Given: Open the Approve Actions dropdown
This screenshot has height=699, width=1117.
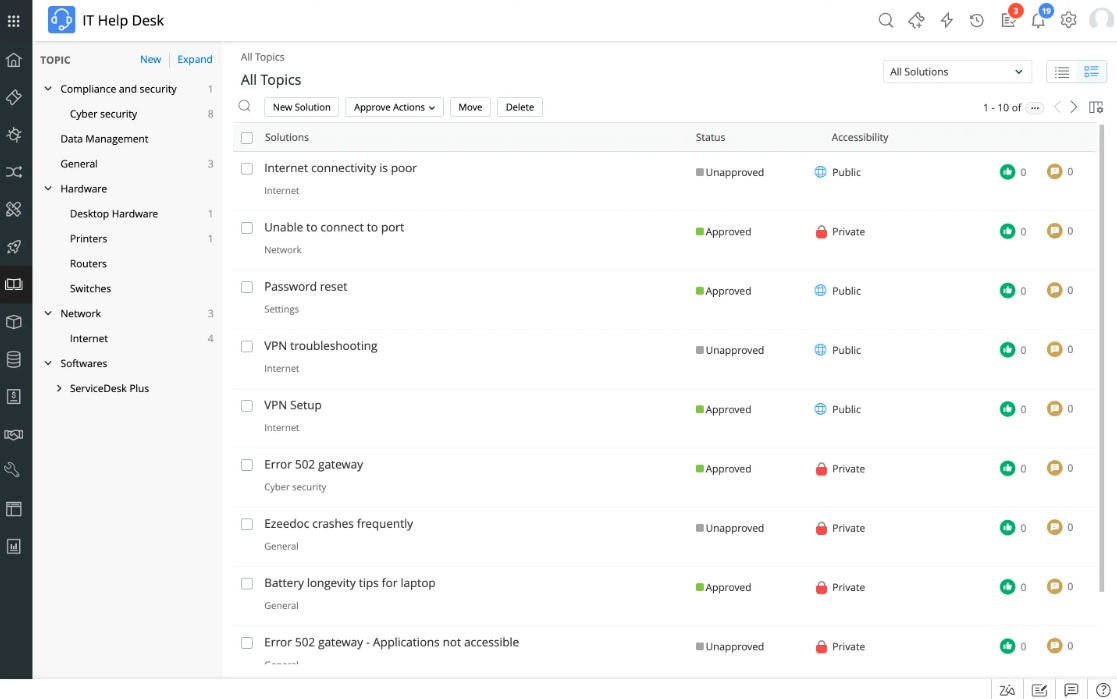Looking at the screenshot, I should pyautogui.click(x=394, y=107).
